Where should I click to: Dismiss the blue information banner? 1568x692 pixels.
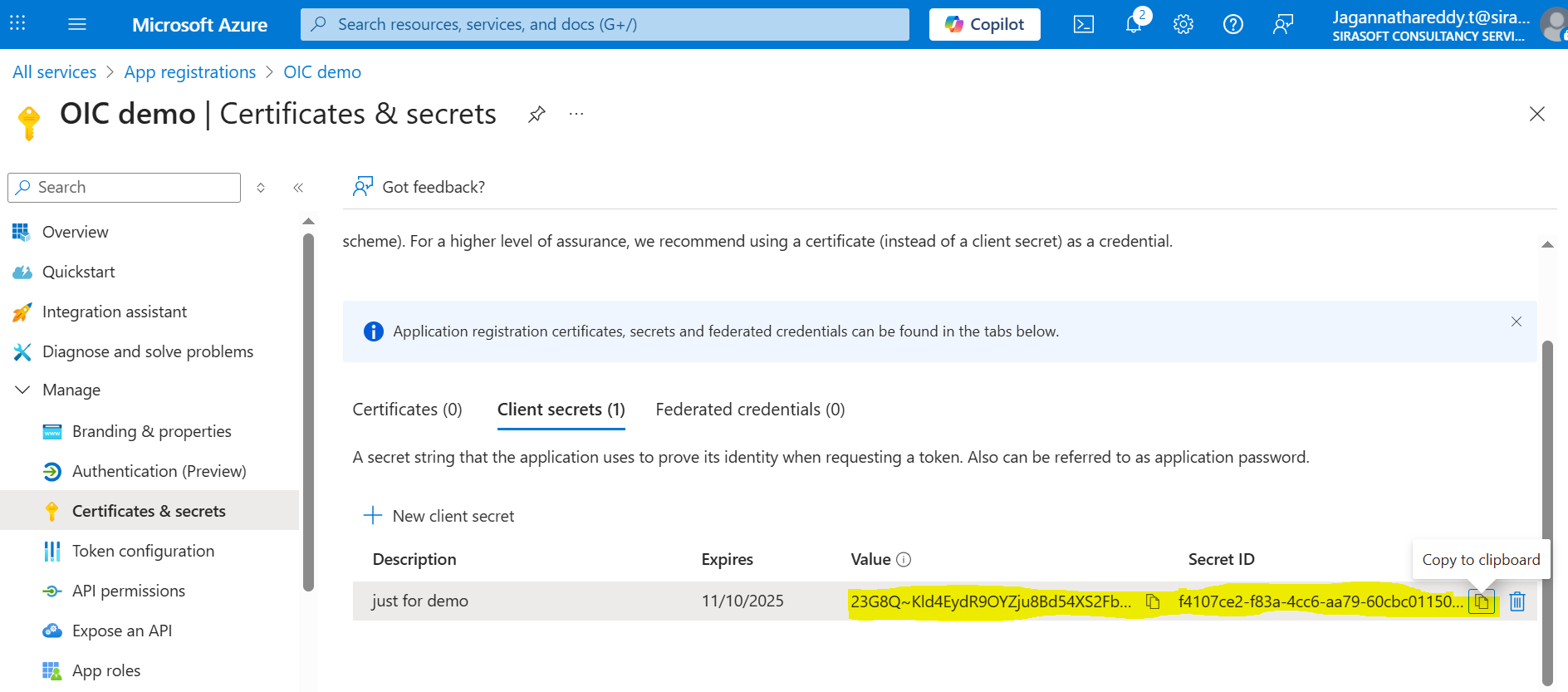point(1517,321)
